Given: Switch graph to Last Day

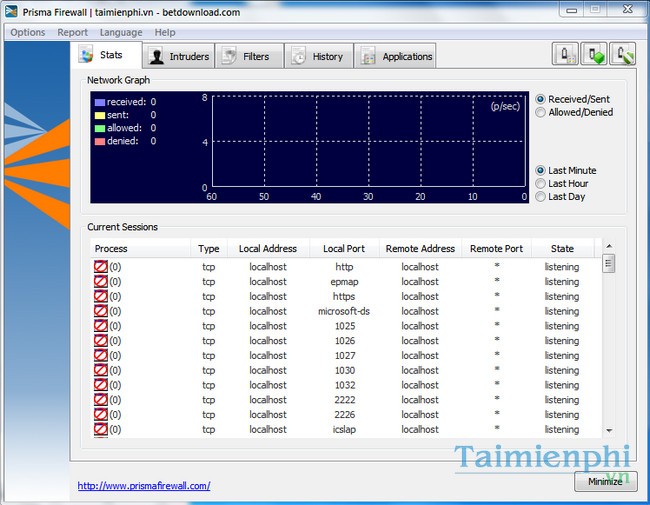Looking at the screenshot, I should tap(541, 197).
